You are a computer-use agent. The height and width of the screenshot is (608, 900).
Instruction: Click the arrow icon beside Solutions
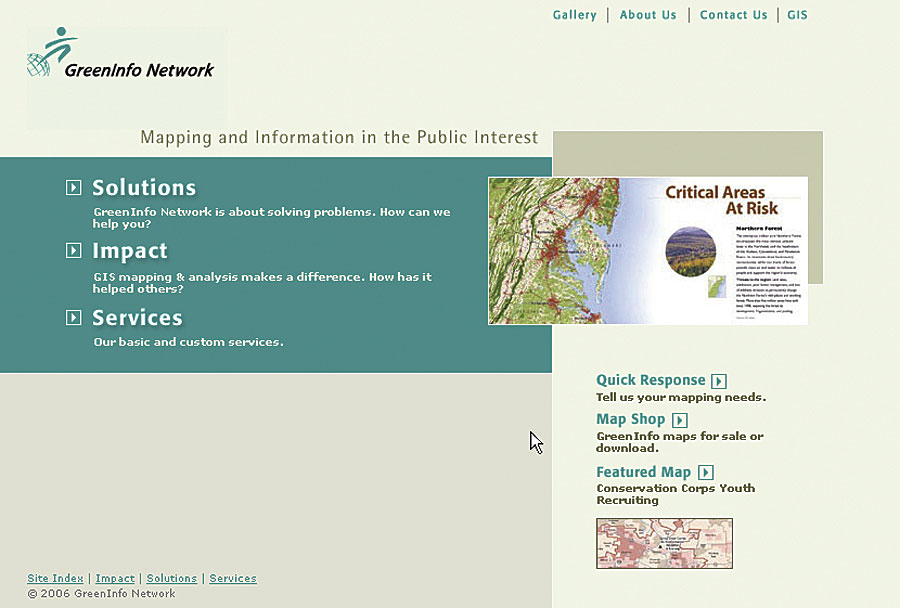[73, 188]
